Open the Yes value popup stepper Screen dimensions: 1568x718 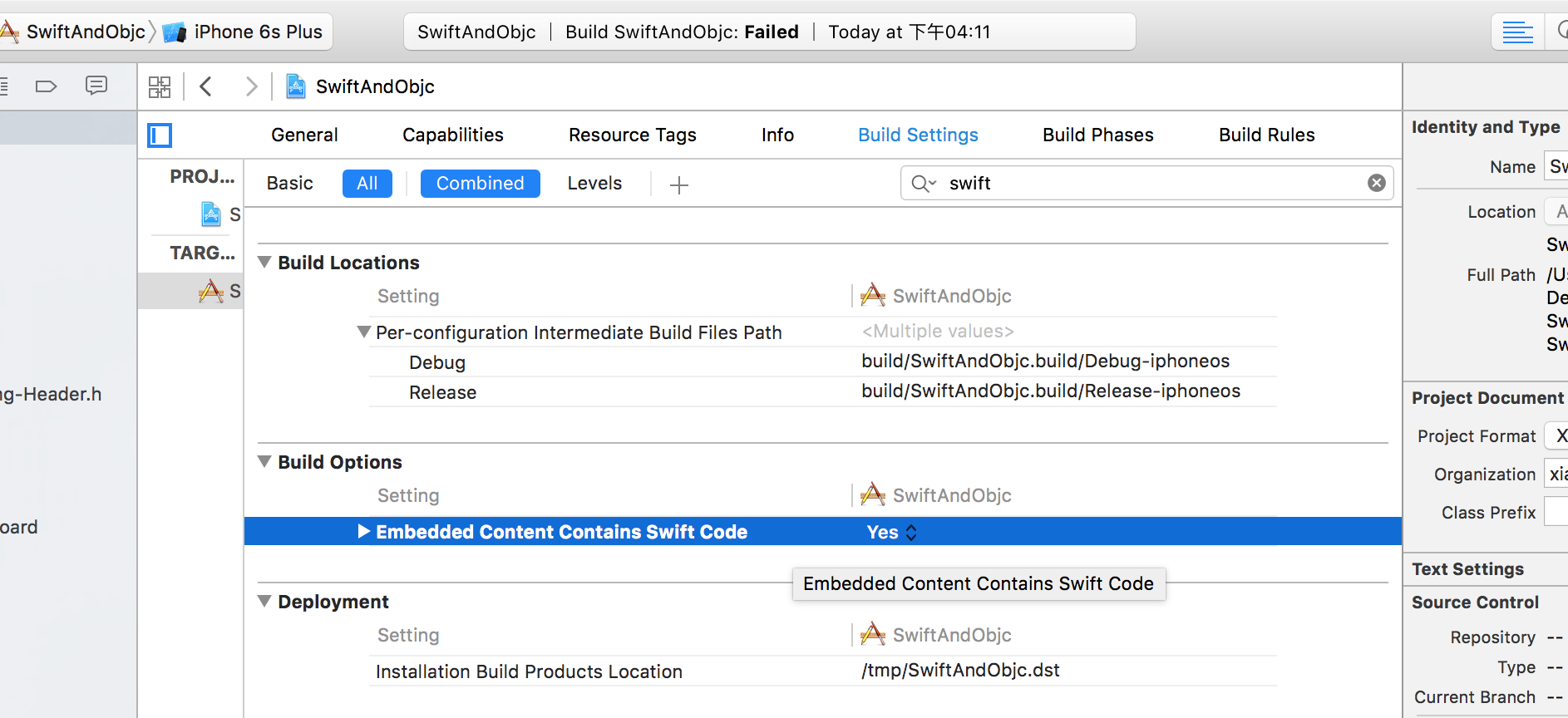[x=911, y=533]
